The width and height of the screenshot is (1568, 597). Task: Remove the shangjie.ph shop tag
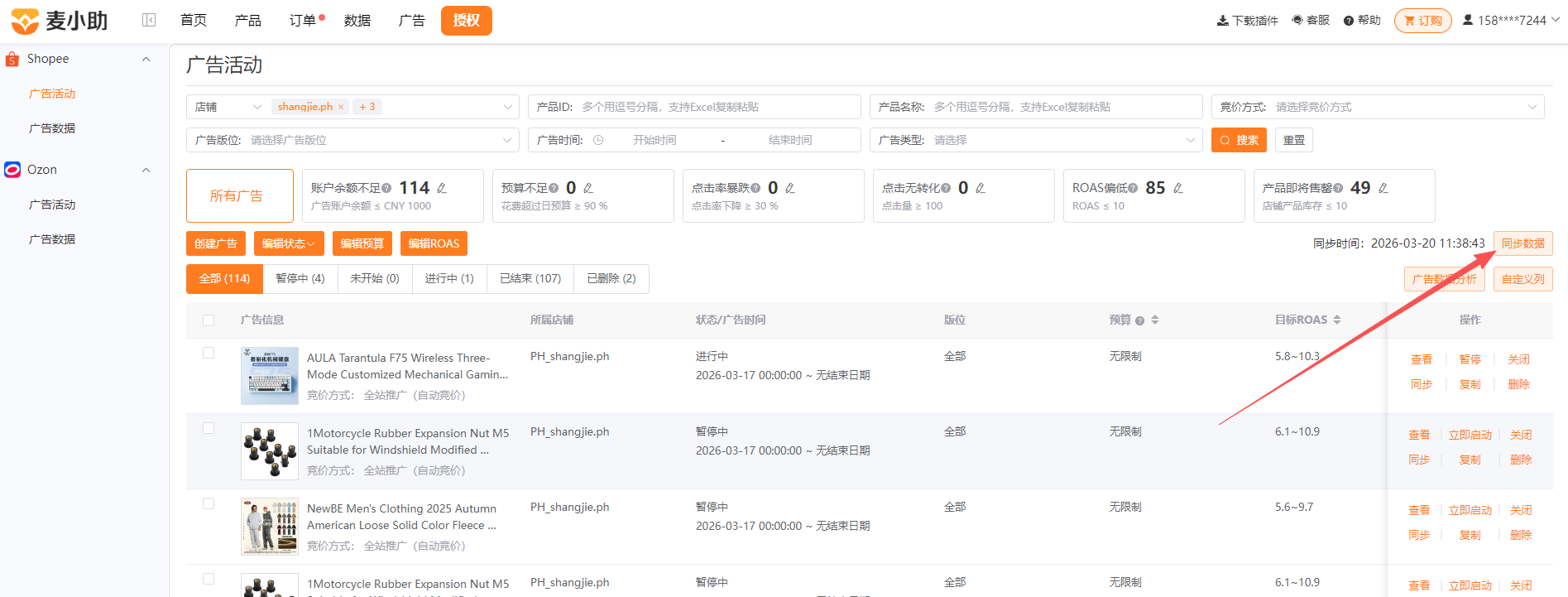[341, 107]
